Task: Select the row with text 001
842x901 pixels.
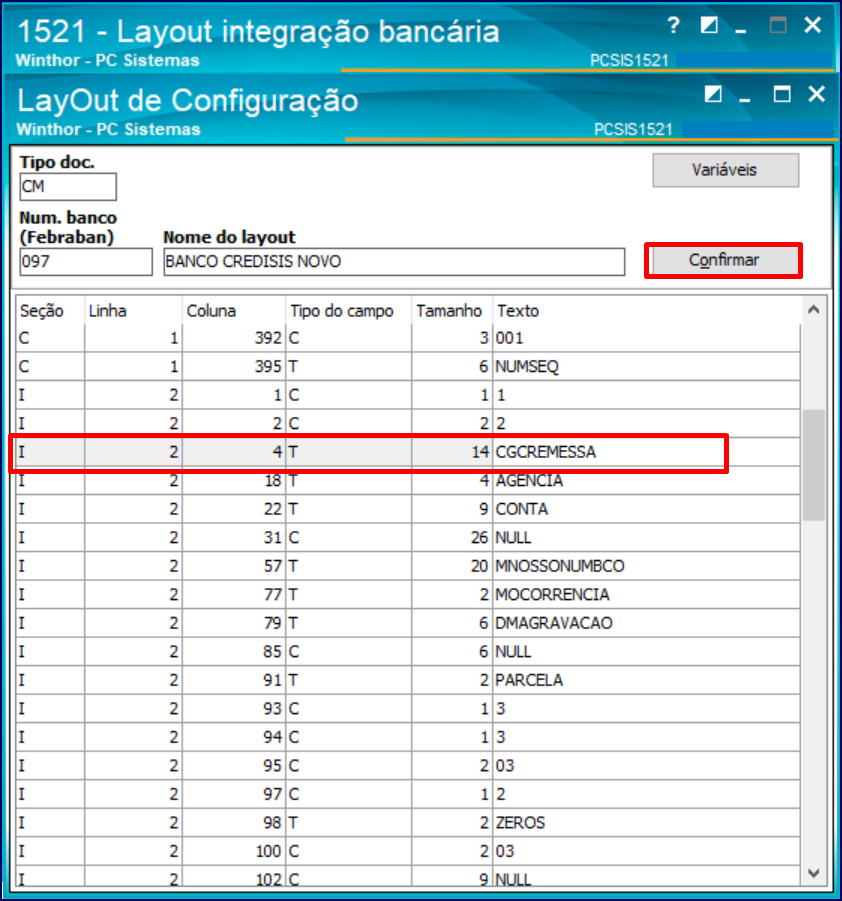Action: [x=408, y=338]
